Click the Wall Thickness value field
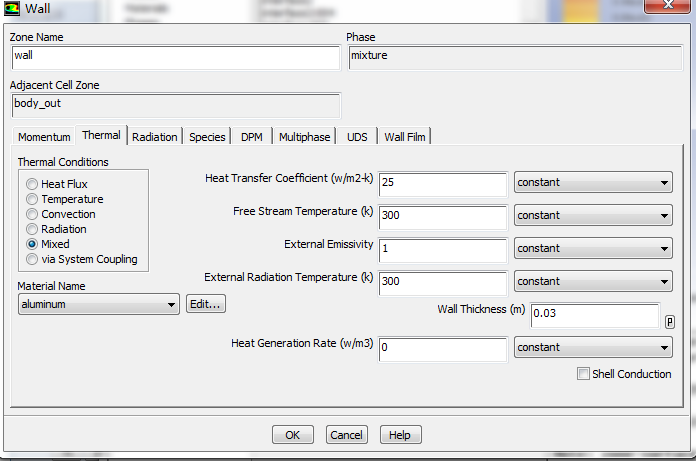The height and width of the screenshot is (461, 696). click(595, 315)
